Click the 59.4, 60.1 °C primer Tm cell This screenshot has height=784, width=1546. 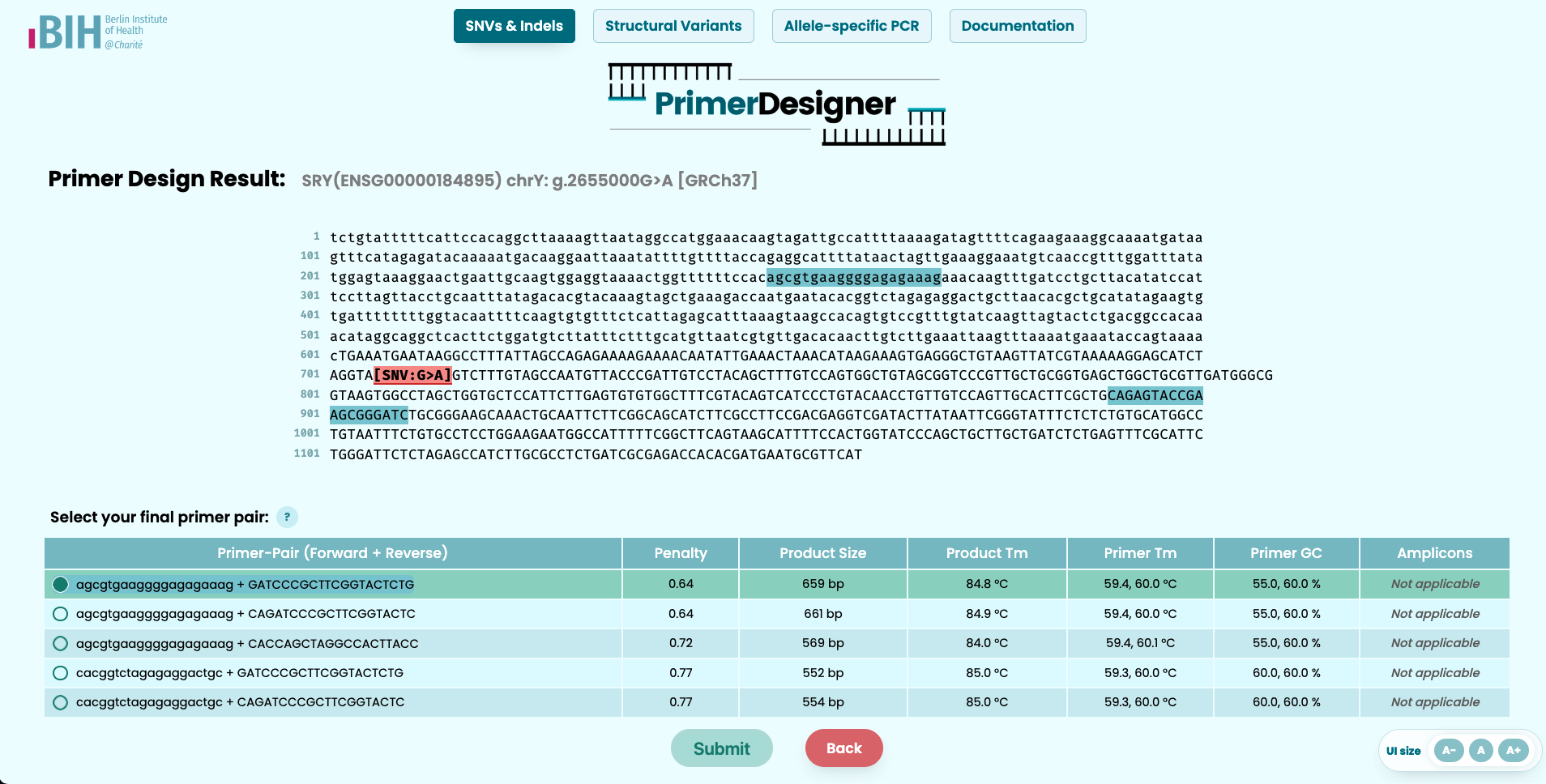pos(1140,643)
